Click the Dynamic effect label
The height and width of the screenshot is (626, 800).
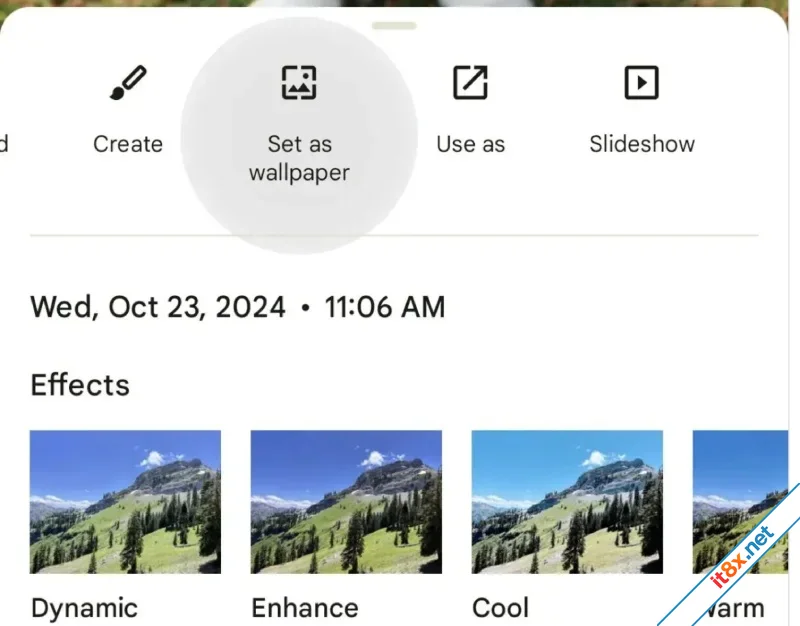tap(84, 608)
